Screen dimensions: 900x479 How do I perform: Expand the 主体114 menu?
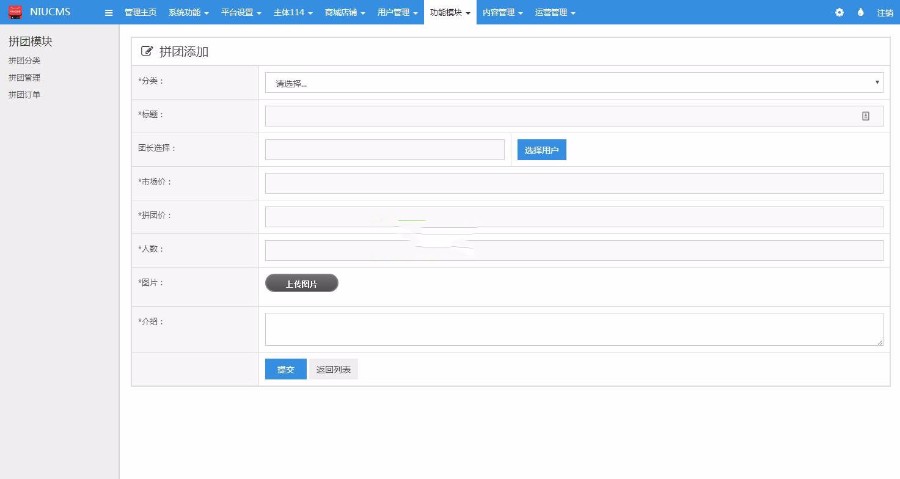click(293, 12)
